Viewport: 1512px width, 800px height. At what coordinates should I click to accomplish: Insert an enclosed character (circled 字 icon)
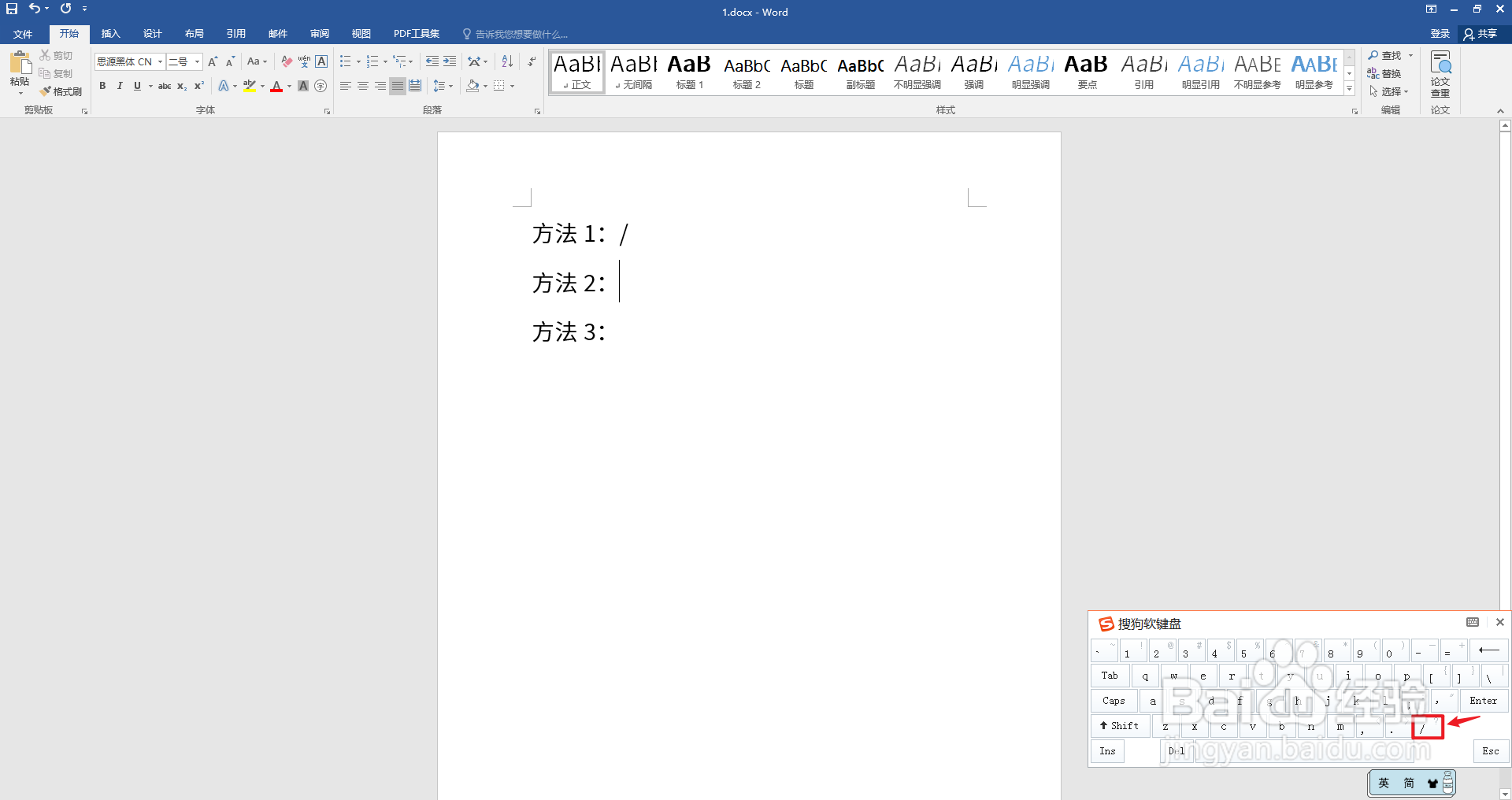321,86
